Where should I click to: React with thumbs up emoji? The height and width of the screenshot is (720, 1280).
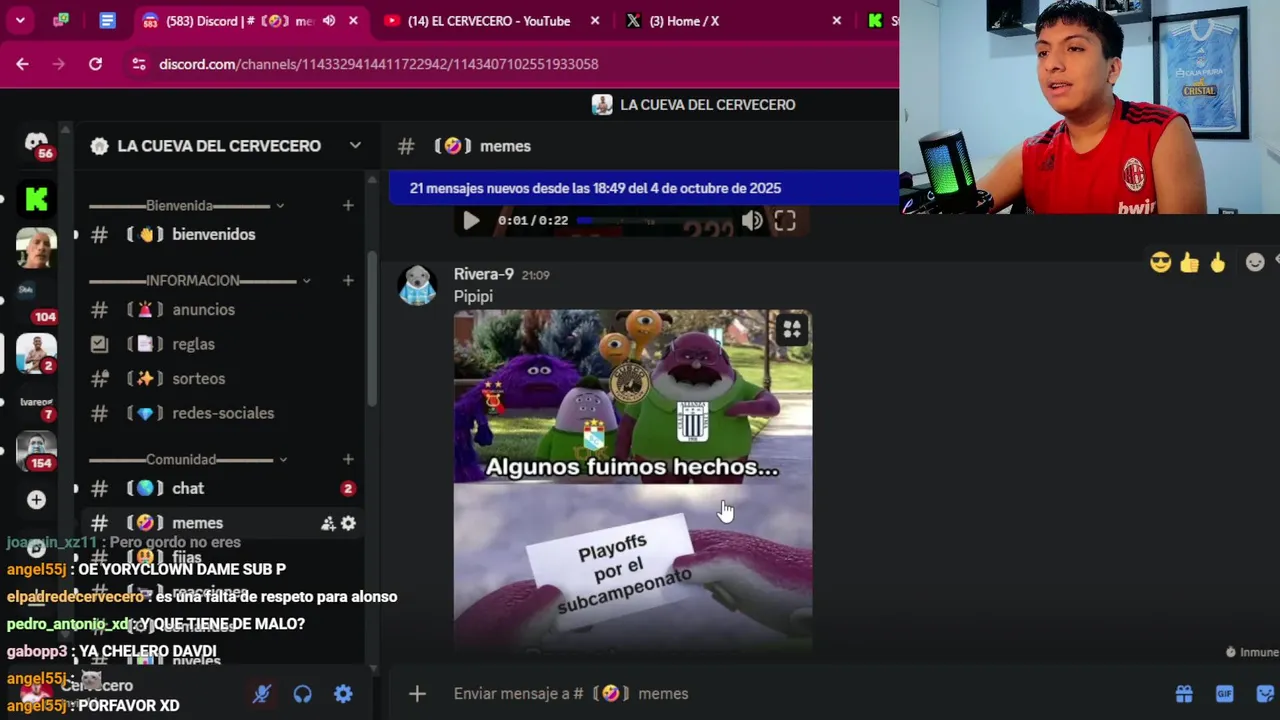click(1189, 263)
